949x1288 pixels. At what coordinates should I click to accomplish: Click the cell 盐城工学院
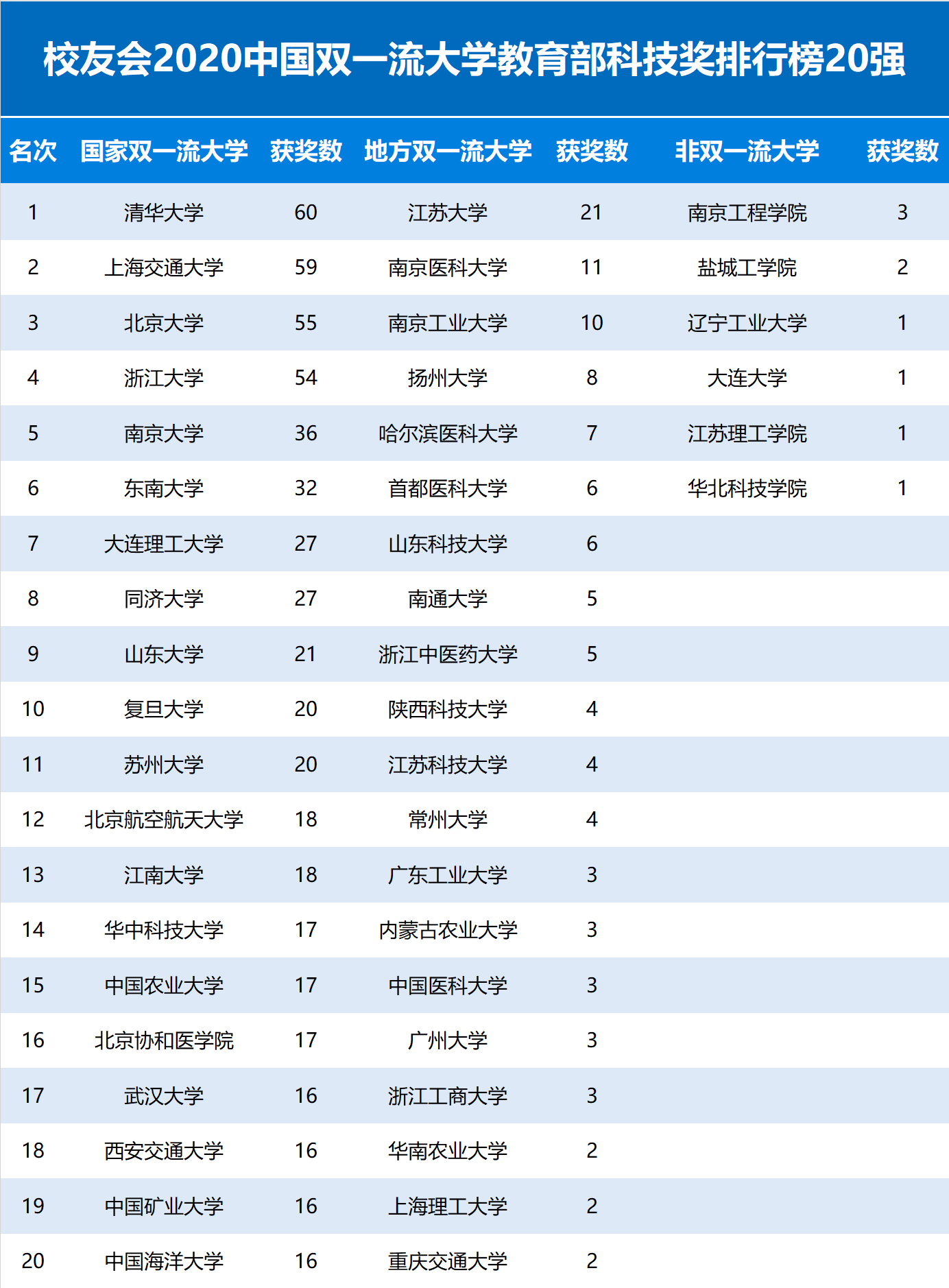747,267
